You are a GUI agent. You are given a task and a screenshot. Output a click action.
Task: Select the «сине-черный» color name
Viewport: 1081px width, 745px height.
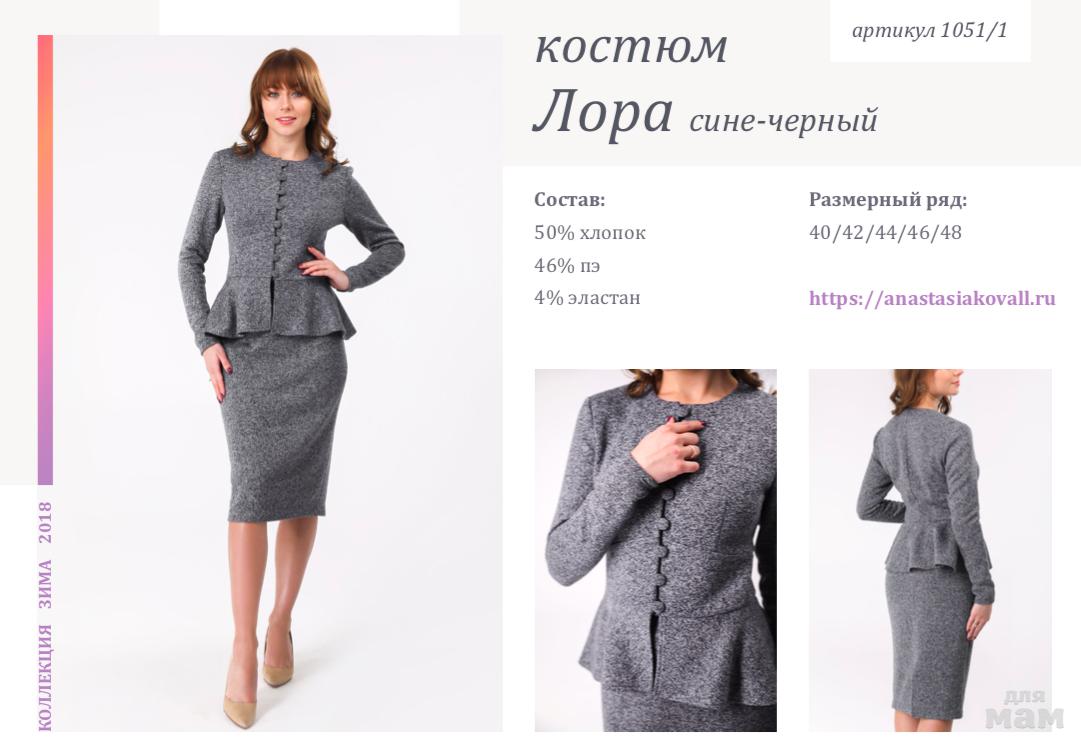pos(783,120)
